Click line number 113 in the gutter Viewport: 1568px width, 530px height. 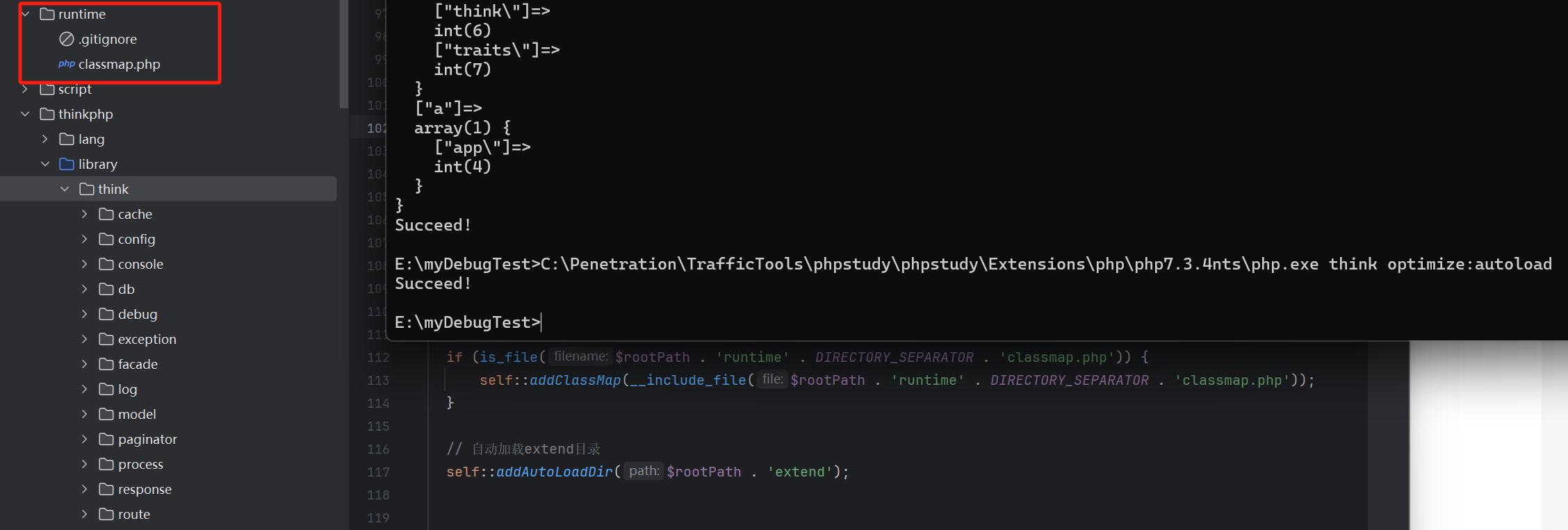click(x=378, y=380)
